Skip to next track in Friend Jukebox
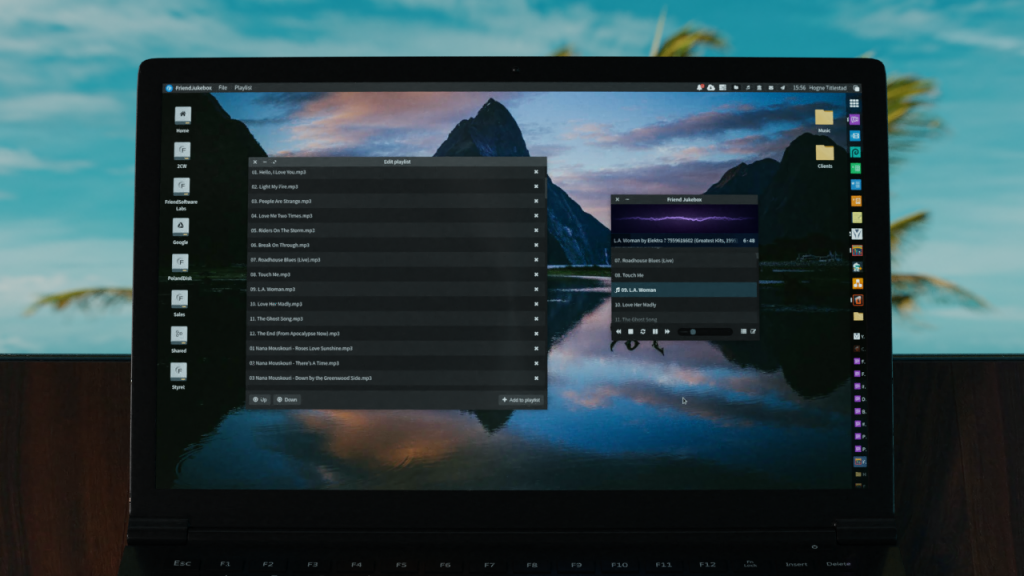The width and height of the screenshot is (1024, 576). [x=667, y=332]
